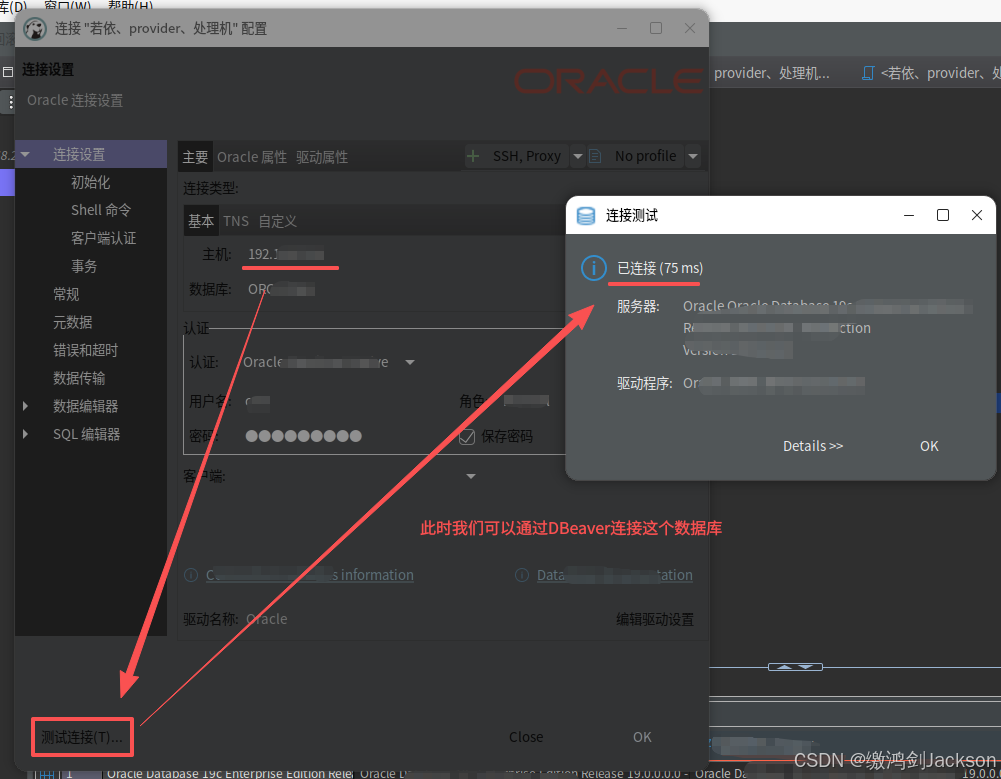Open the Data...tation documentation link

[614, 575]
